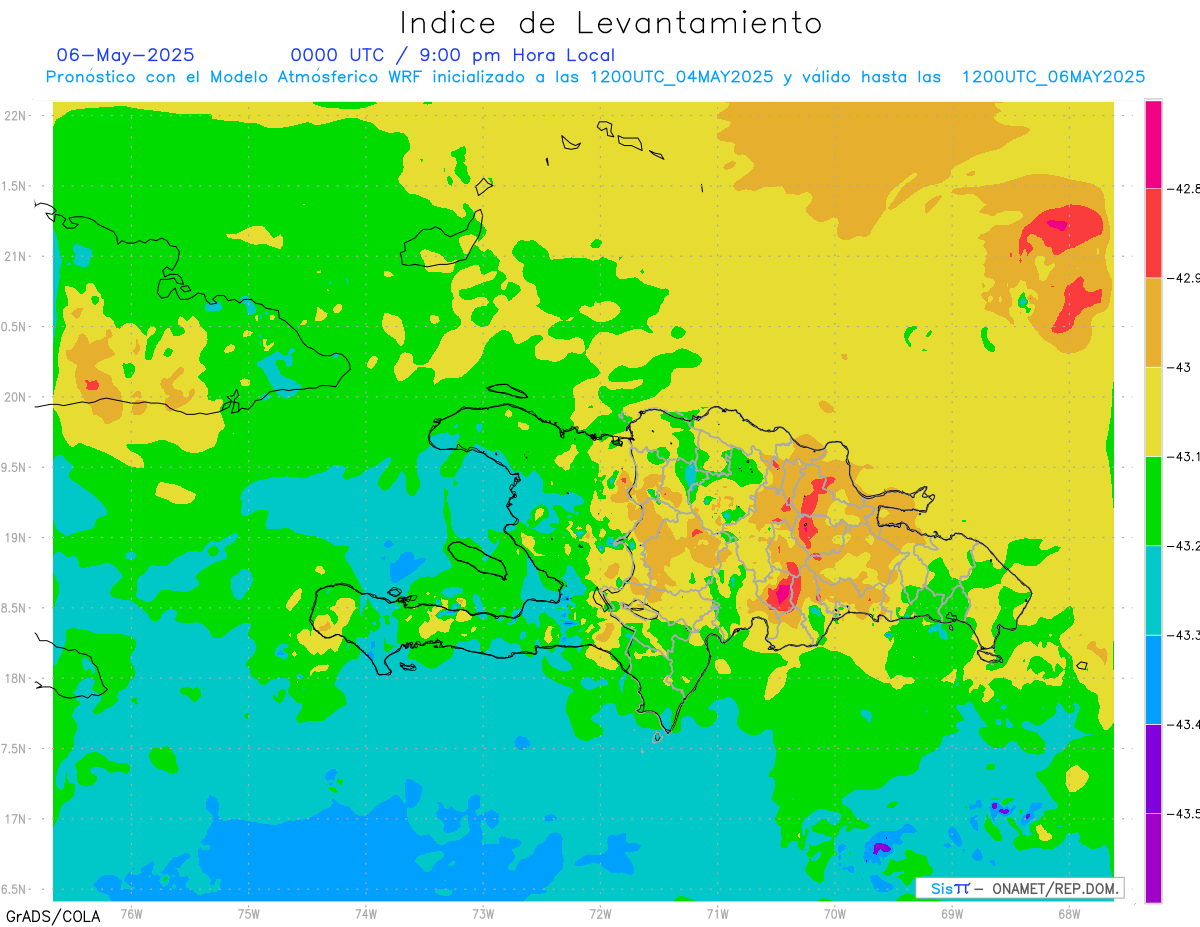Click 'Pronóstico con el Modelo Atmosferico WRF' text
1200x927 pixels.
point(236,77)
